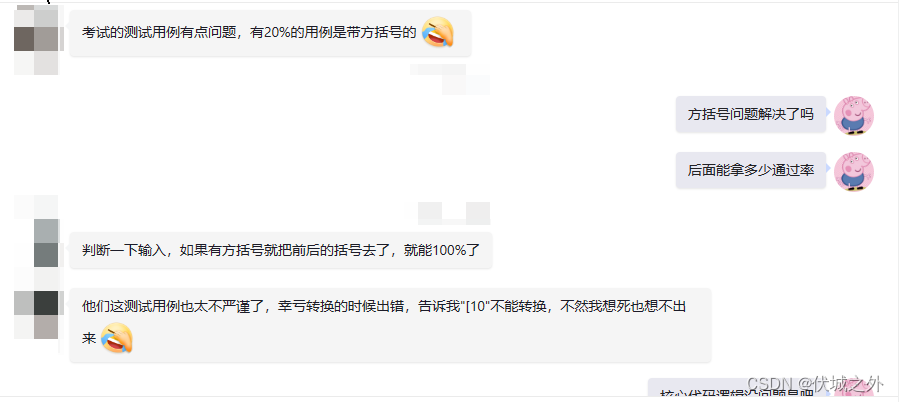Select message starting with 考试的测试用例有点问题
Image resolution: width=899 pixels, height=402 pixels.
[x=270, y=33]
